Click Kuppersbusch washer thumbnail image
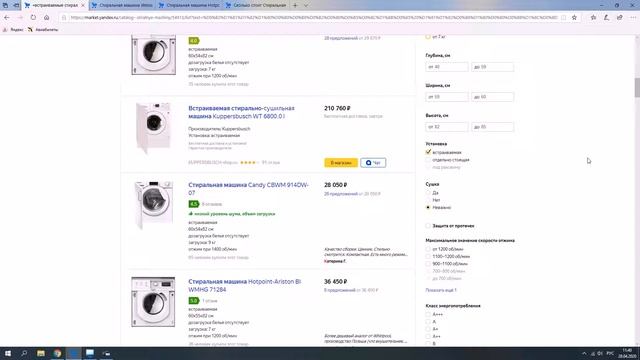 [153, 127]
